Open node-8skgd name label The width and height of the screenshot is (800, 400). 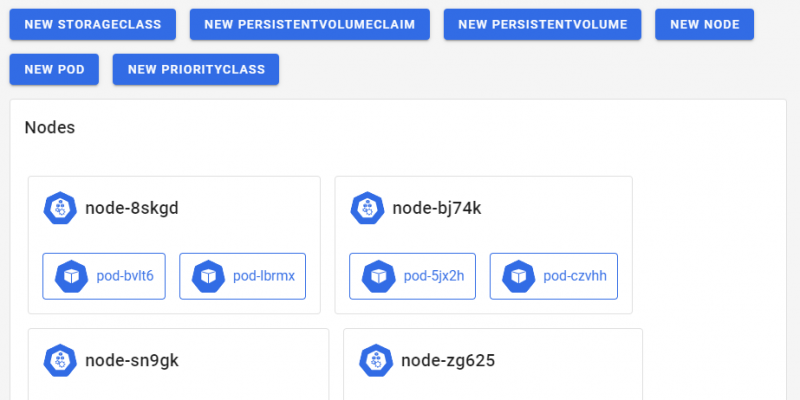tap(132, 208)
